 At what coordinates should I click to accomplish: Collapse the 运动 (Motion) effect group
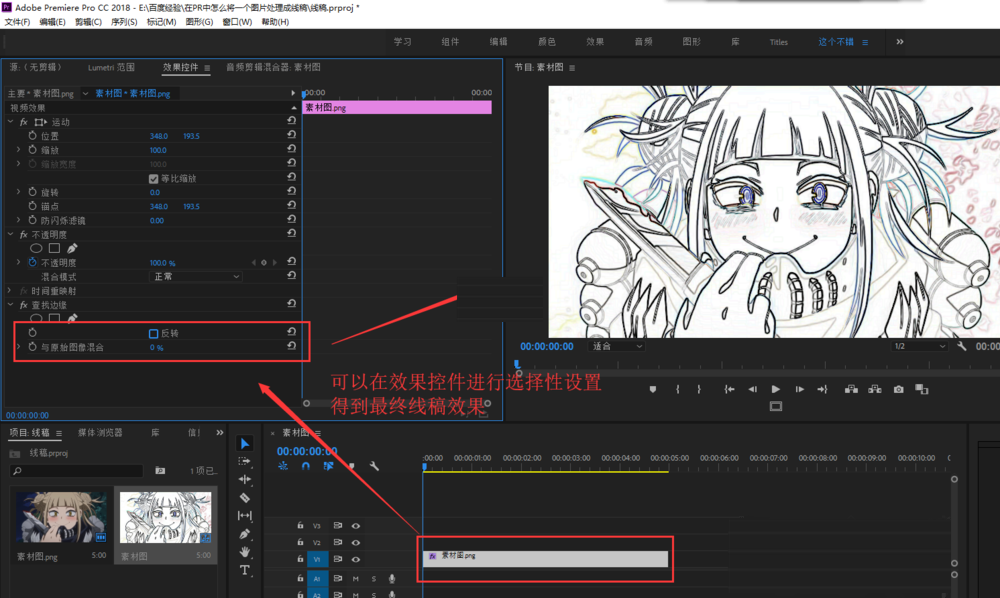point(11,122)
